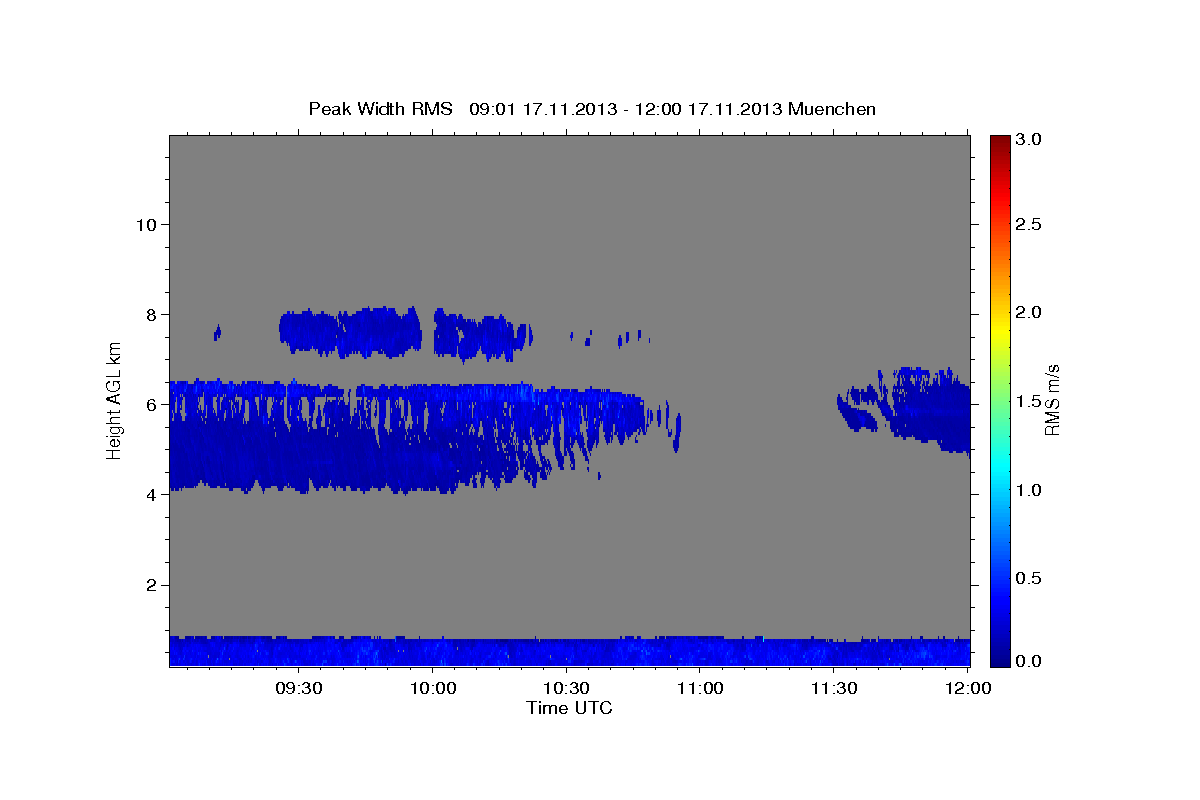Click the 12:00 time tick label
The width and height of the screenshot is (1200, 800).
point(967,688)
